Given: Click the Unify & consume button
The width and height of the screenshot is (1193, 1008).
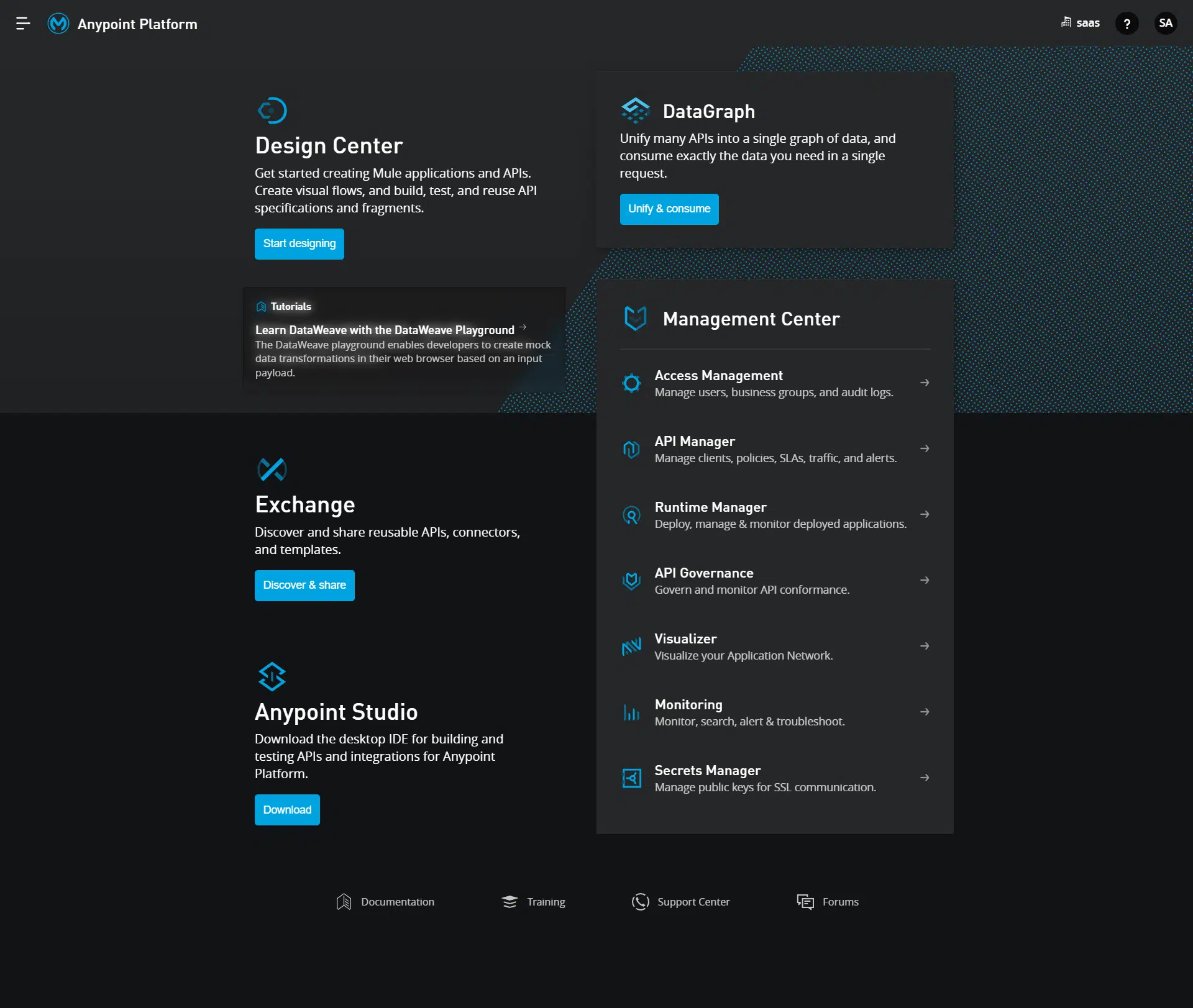Looking at the screenshot, I should point(669,209).
